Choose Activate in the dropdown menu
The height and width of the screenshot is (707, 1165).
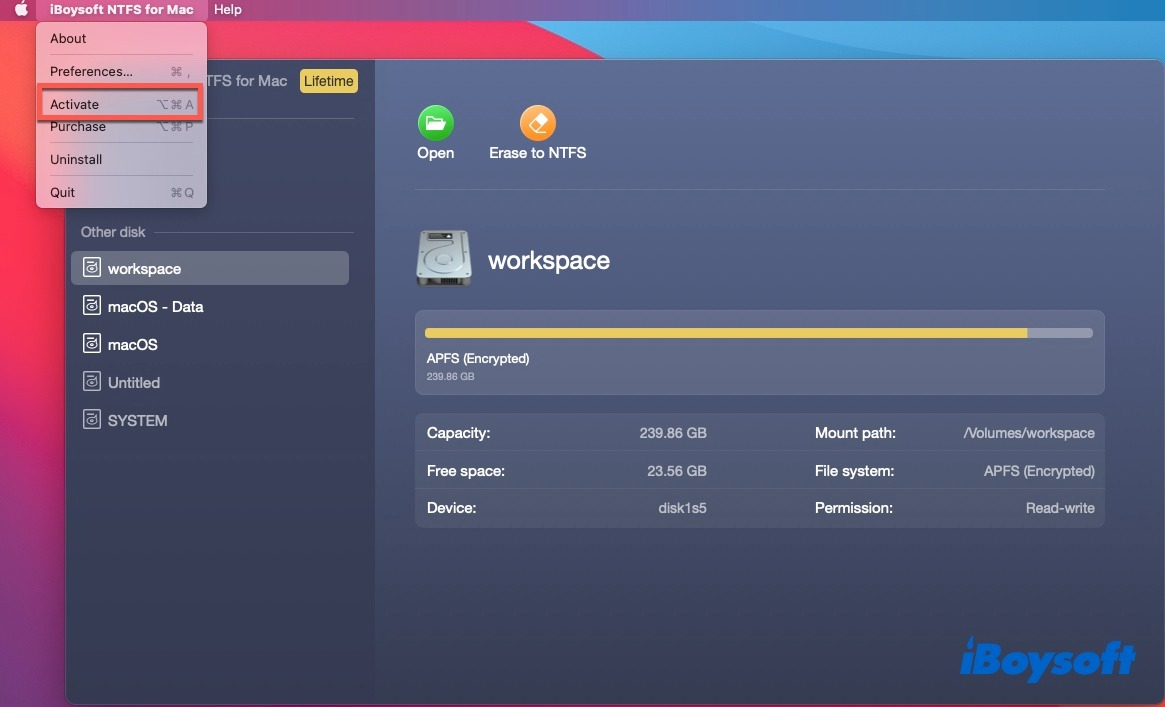[x=75, y=104]
